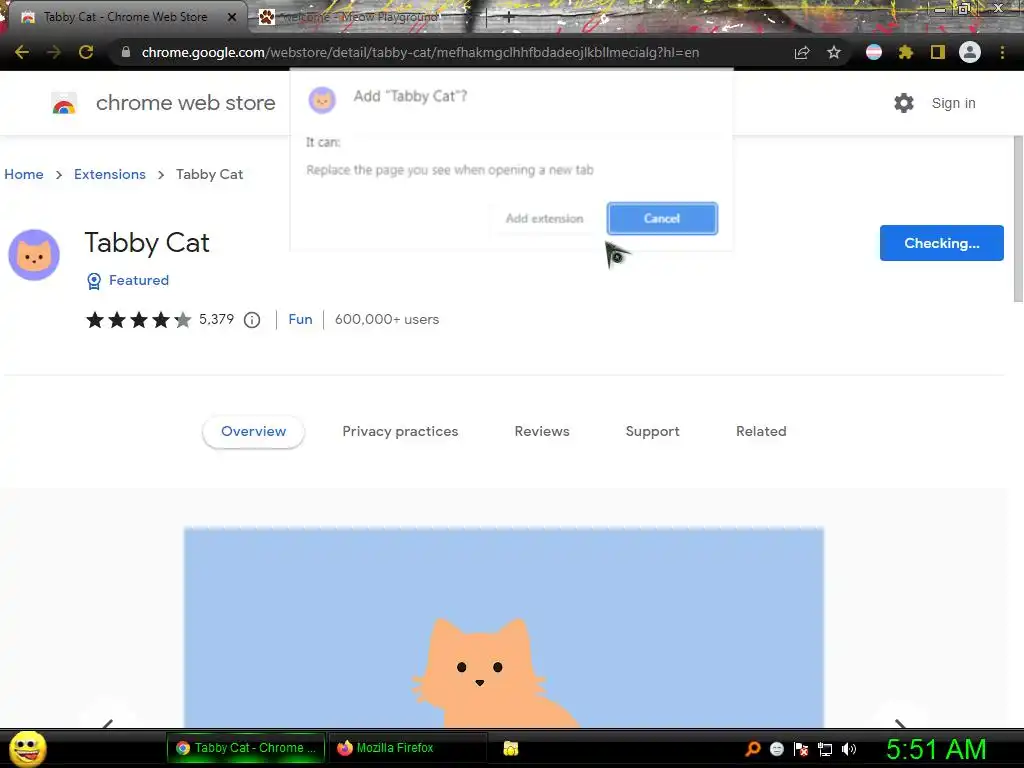Open Chrome three-dot menu
The image size is (1024, 768).
point(1002,52)
